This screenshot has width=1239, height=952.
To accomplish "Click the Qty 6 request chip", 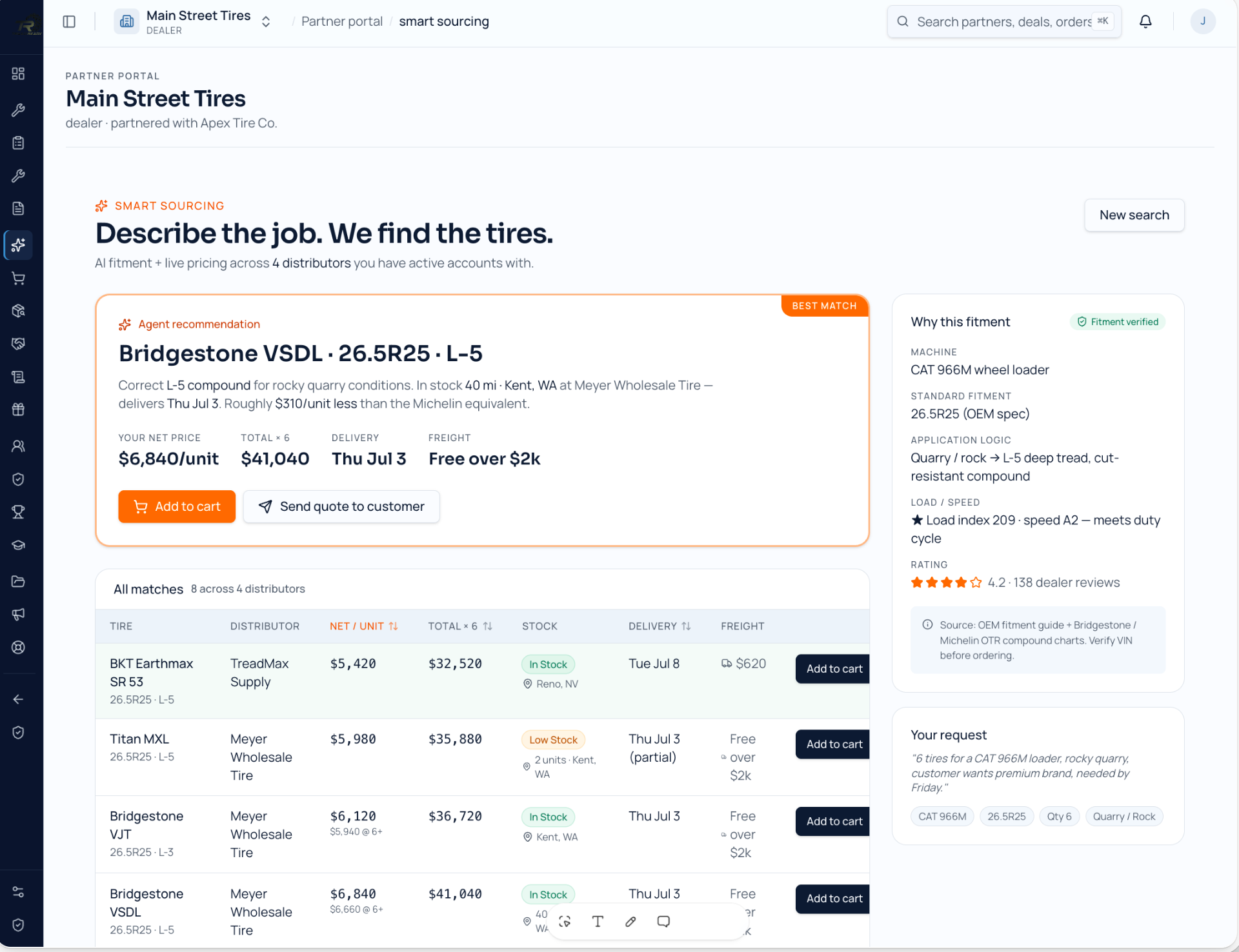I will click(x=1059, y=817).
